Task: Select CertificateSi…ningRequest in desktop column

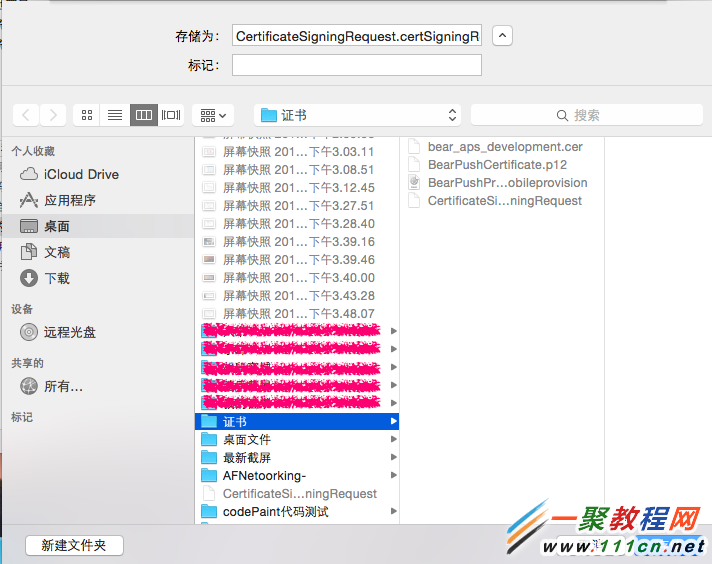Action: pyautogui.click(x=297, y=494)
